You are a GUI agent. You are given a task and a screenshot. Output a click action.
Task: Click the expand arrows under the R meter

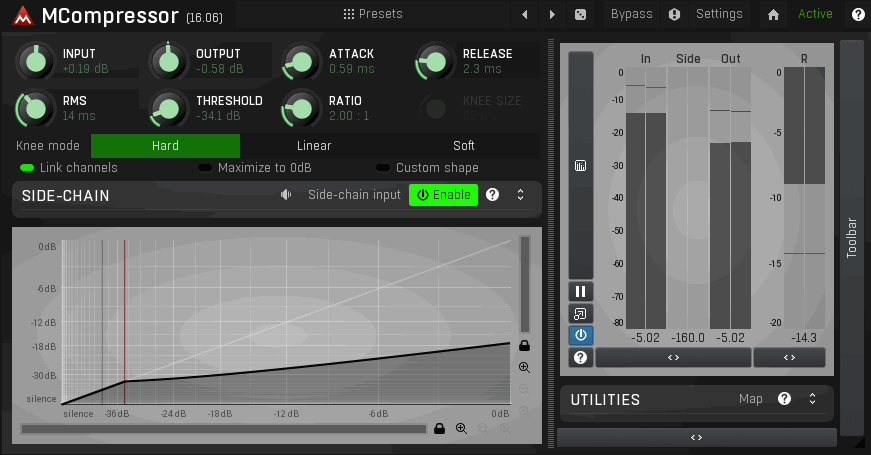[789, 358]
